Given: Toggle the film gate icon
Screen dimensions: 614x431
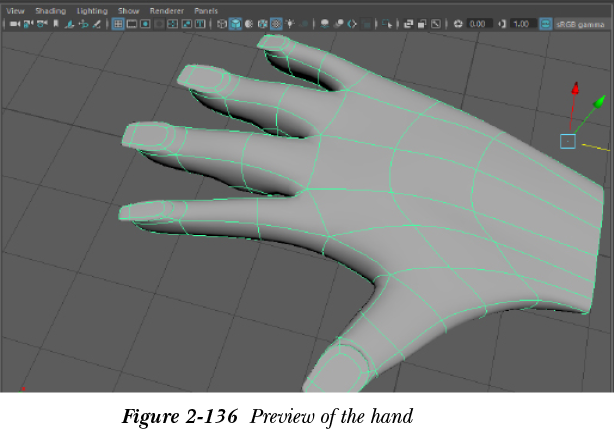Looking at the screenshot, I should point(132,23).
